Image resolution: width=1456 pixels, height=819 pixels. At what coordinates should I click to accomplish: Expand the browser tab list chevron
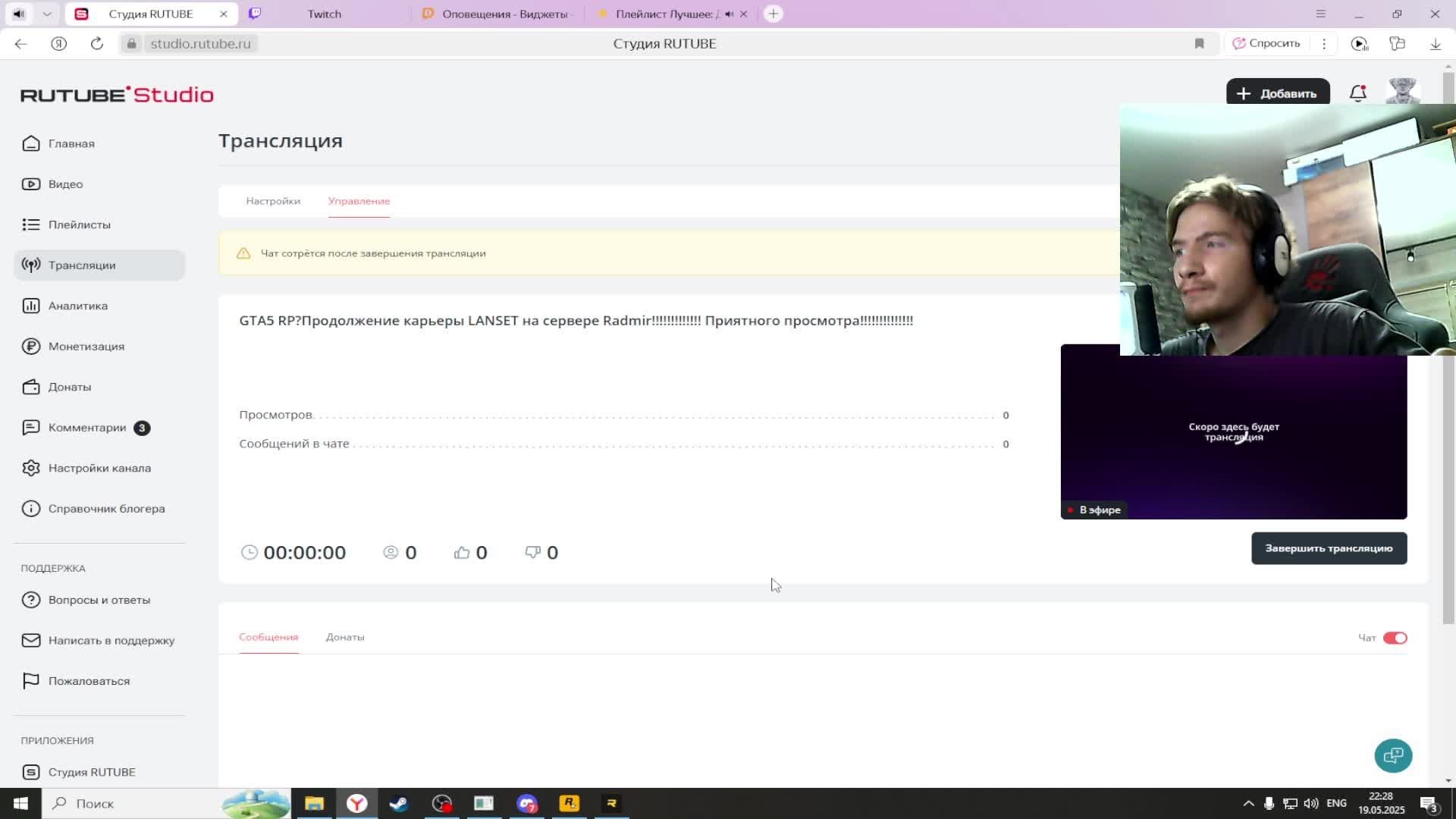pos(47,14)
